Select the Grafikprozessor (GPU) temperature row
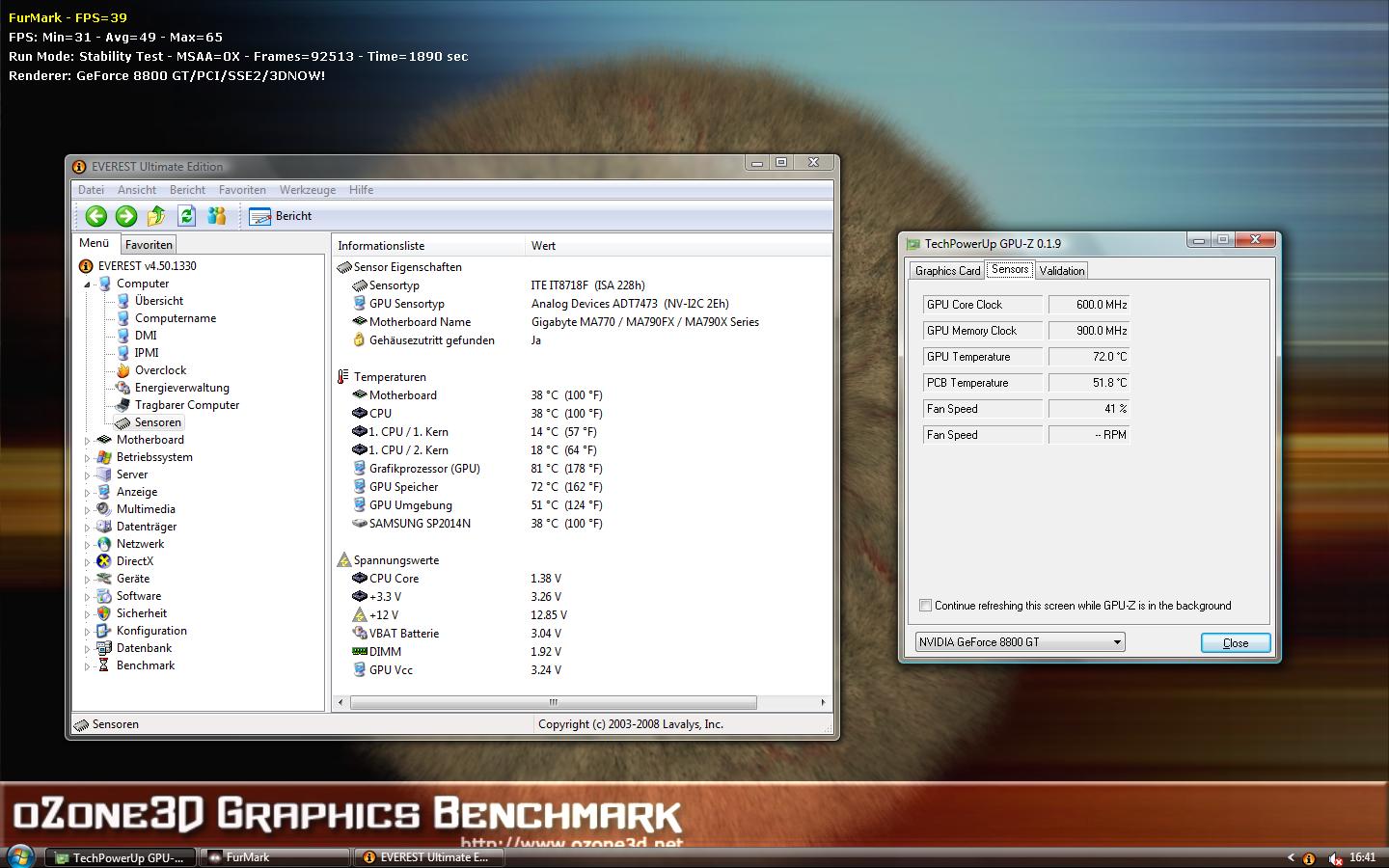Image resolution: width=1389 pixels, height=868 pixels. pos(583,469)
